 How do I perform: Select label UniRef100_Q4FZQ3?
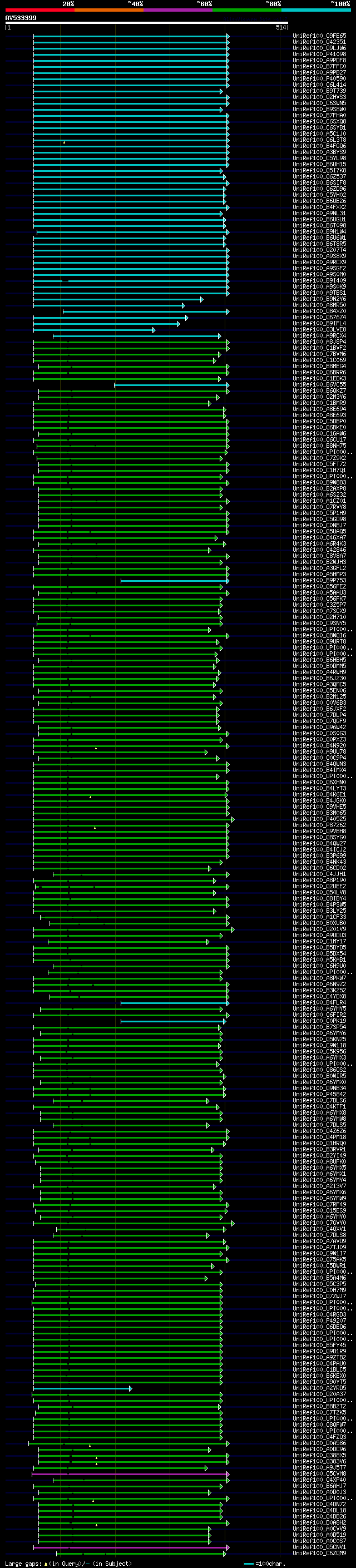319,1437
